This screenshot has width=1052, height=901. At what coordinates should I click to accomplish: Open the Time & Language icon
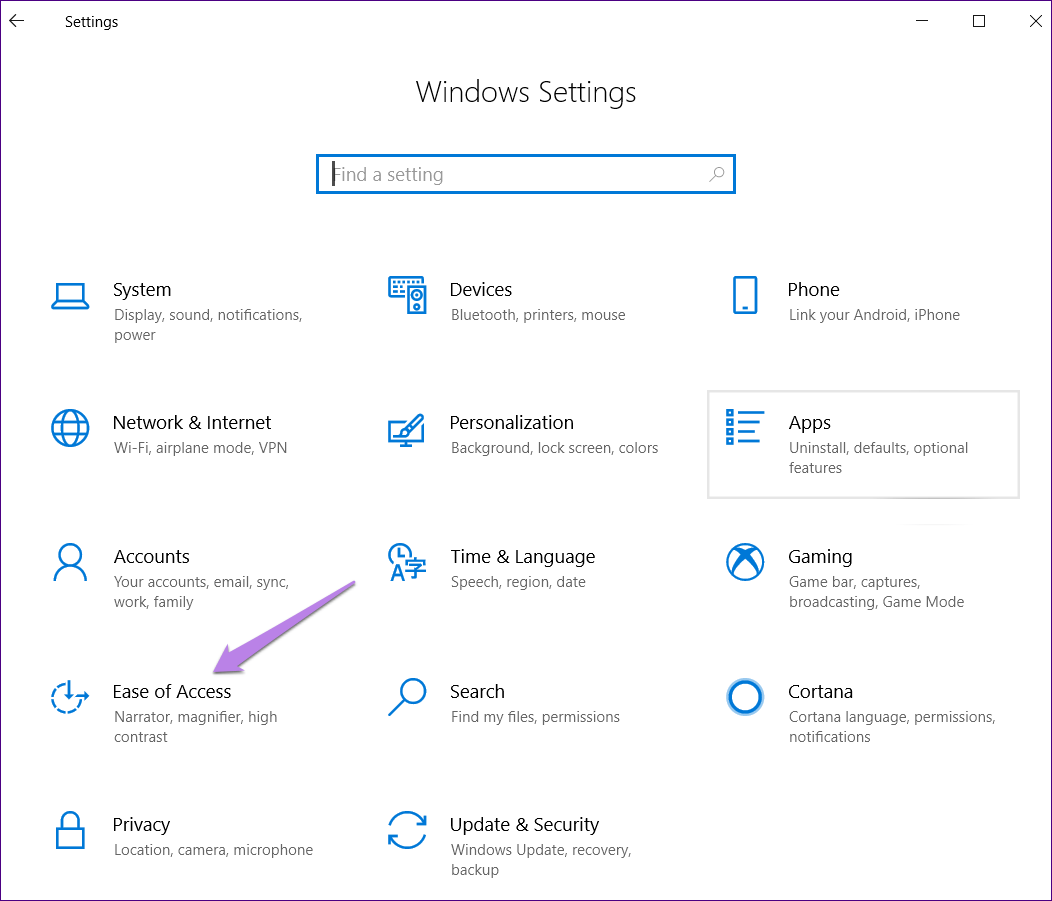coord(407,562)
